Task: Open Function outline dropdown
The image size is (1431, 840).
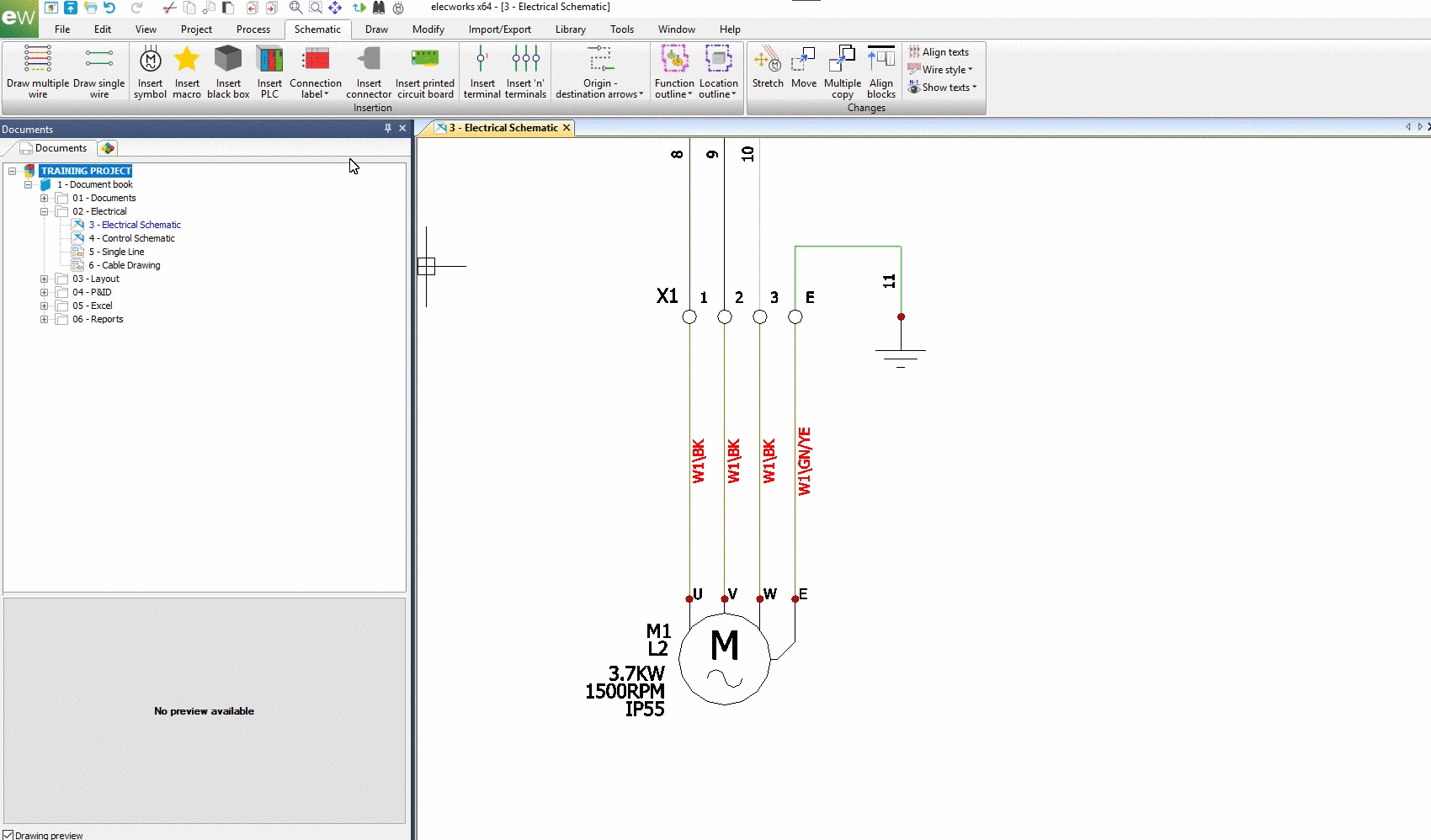Action: [x=674, y=88]
